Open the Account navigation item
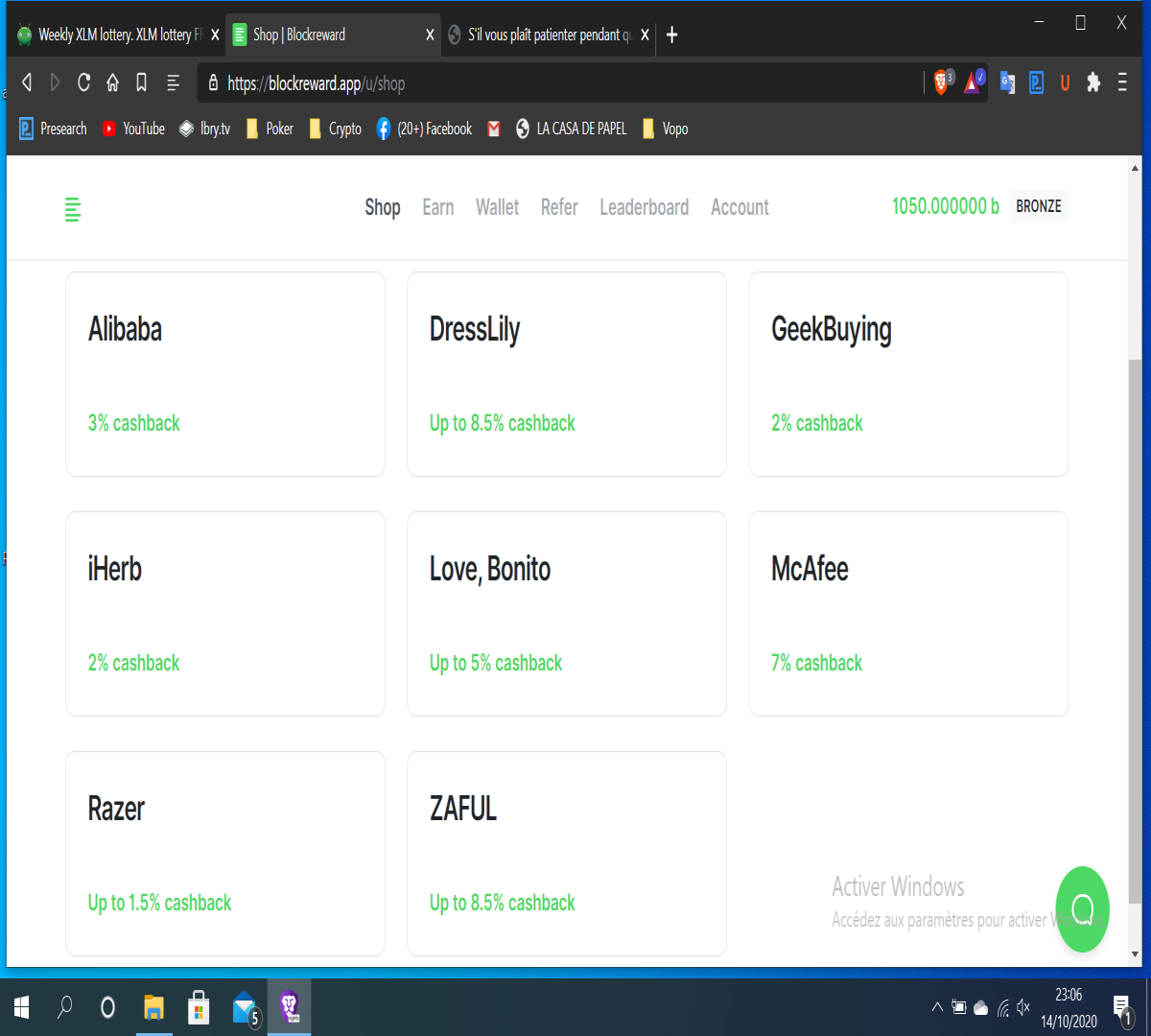1151x1036 pixels. [740, 207]
